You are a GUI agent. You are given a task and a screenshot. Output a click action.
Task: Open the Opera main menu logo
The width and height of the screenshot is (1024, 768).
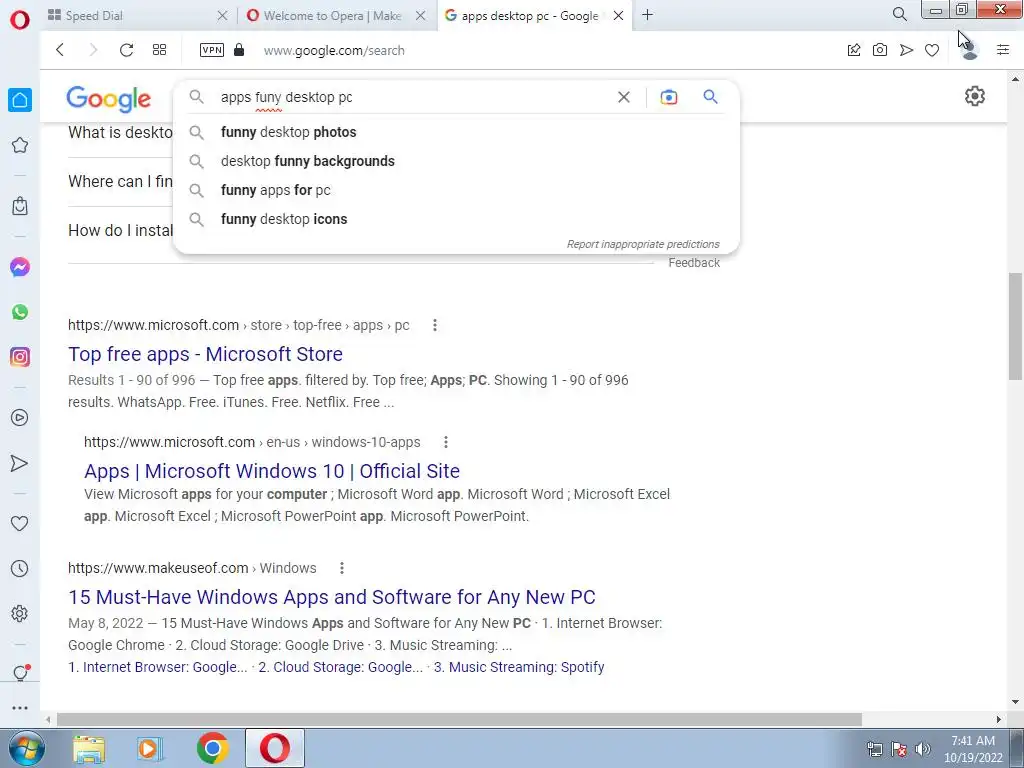pos(20,20)
